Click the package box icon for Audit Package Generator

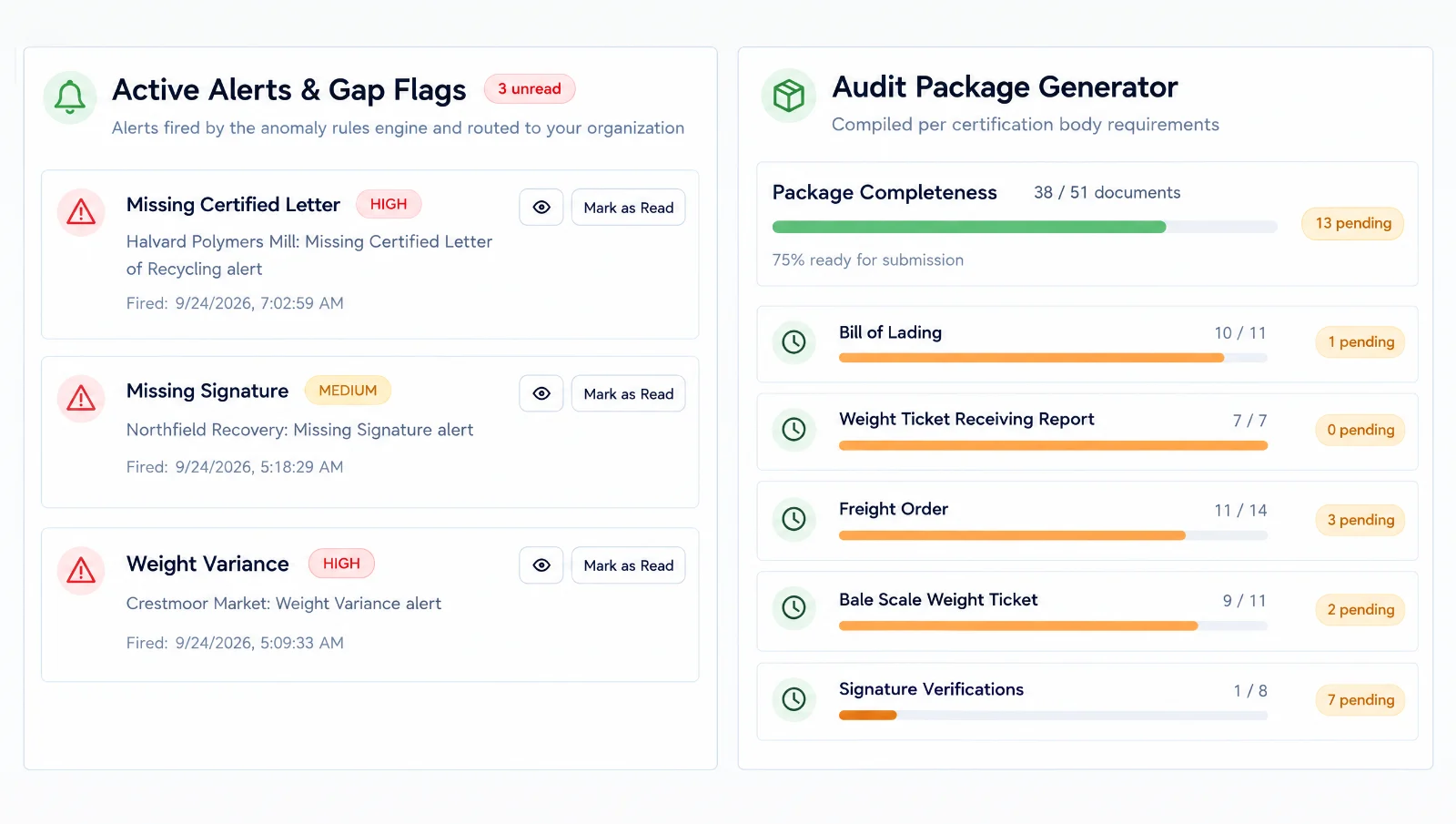tap(788, 95)
